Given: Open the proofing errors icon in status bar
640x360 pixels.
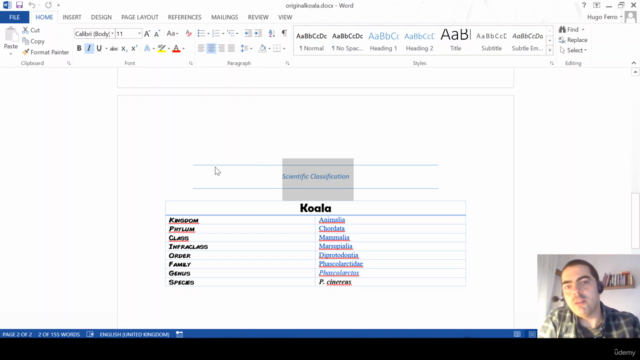Looking at the screenshot, I should (90, 334).
